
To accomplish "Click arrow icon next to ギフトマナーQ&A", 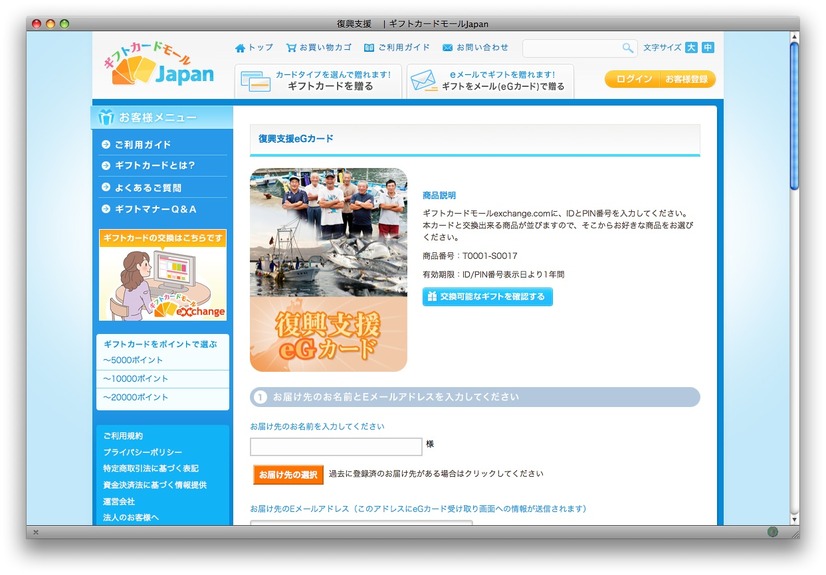I will tap(106, 209).
